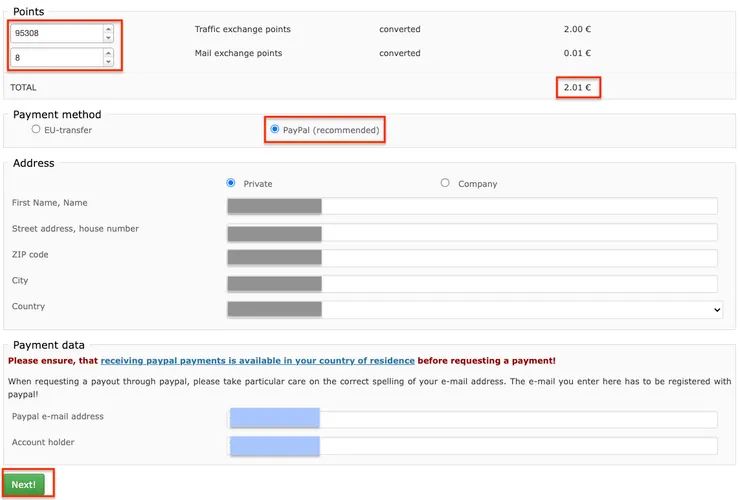This screenshot has height=500, width=740.
Task: Choose the Private address type
Action: point(231,183)
